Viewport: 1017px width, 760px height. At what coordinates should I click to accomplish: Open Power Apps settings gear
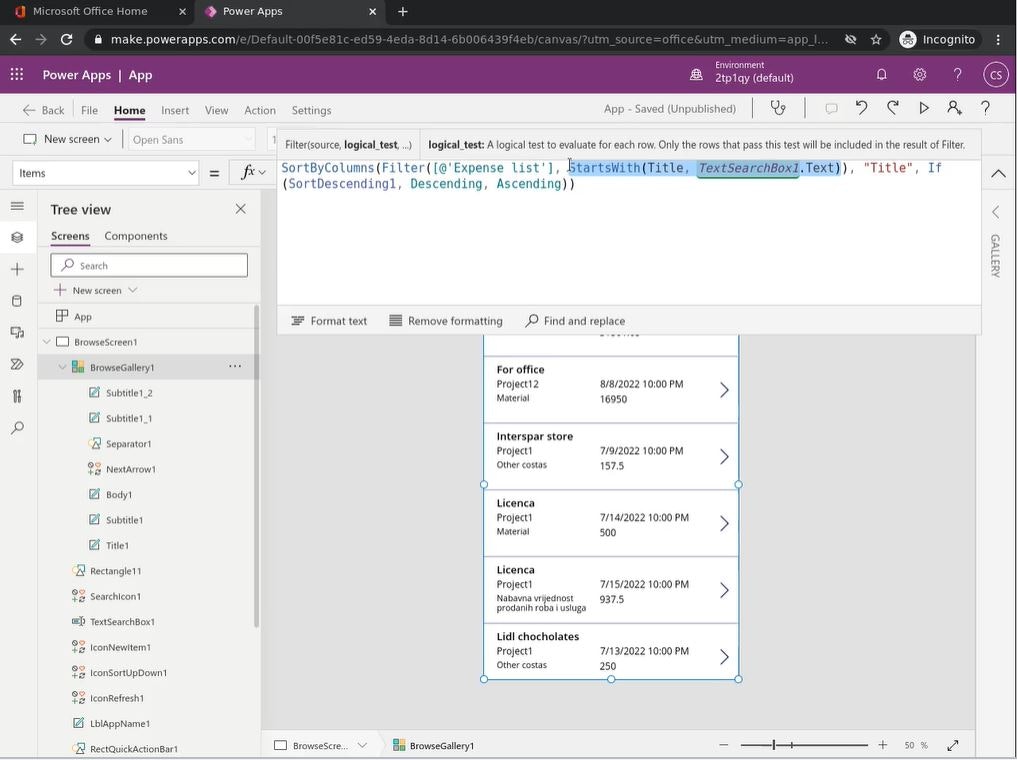coord(920,75)
